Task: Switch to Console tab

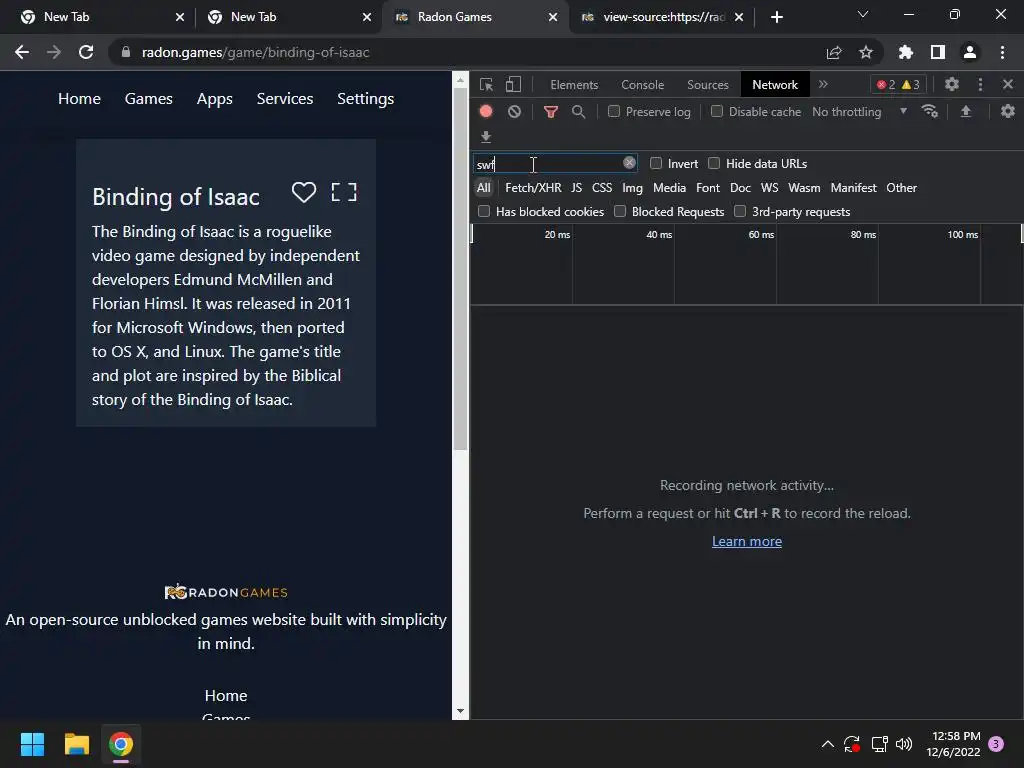Action: [643, 85]
